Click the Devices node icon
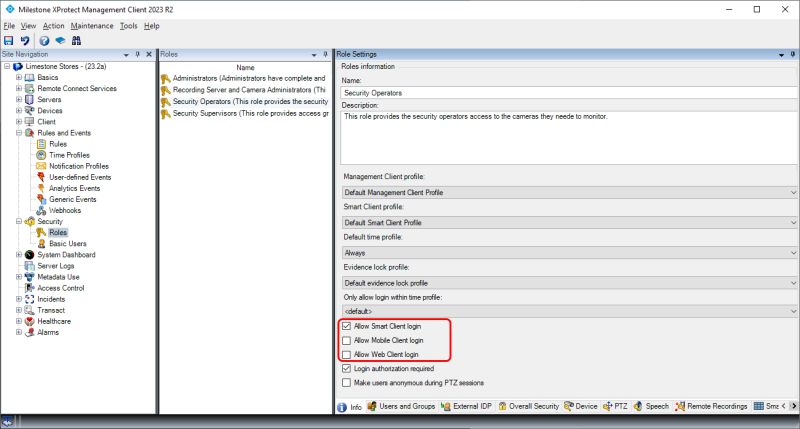 pos(30,111)
